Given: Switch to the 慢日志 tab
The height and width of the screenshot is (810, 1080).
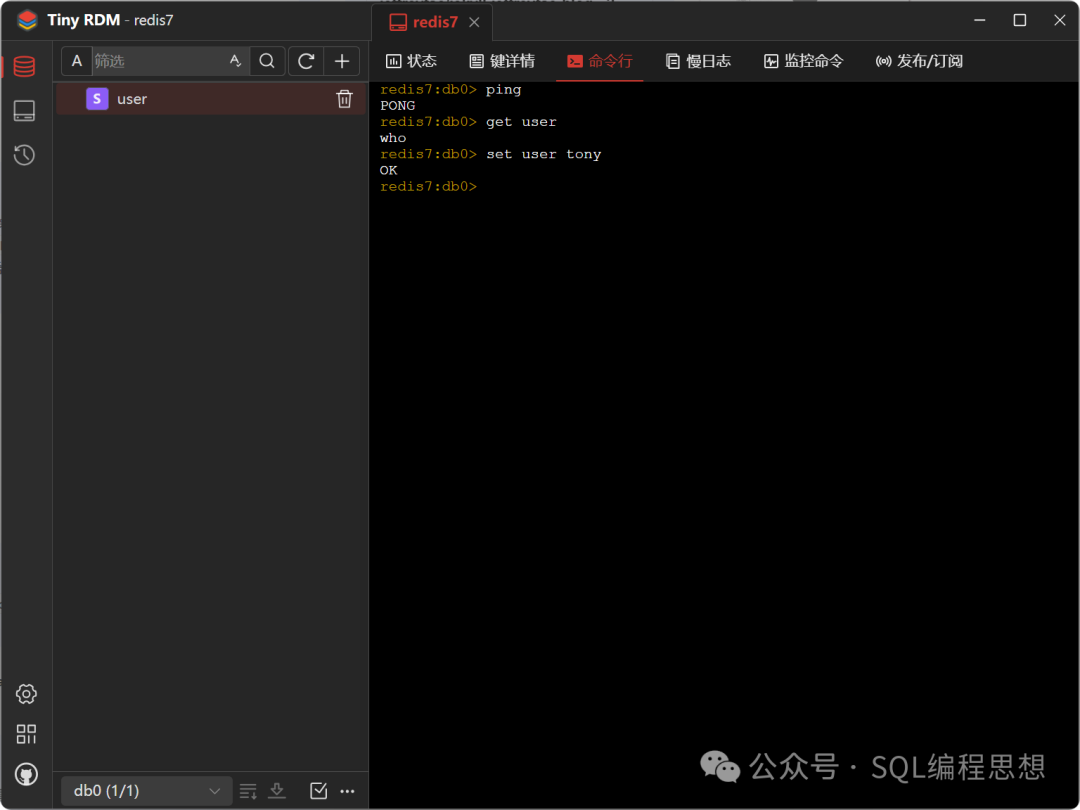Looking at the screenshot, I should (x=698, y=61).
